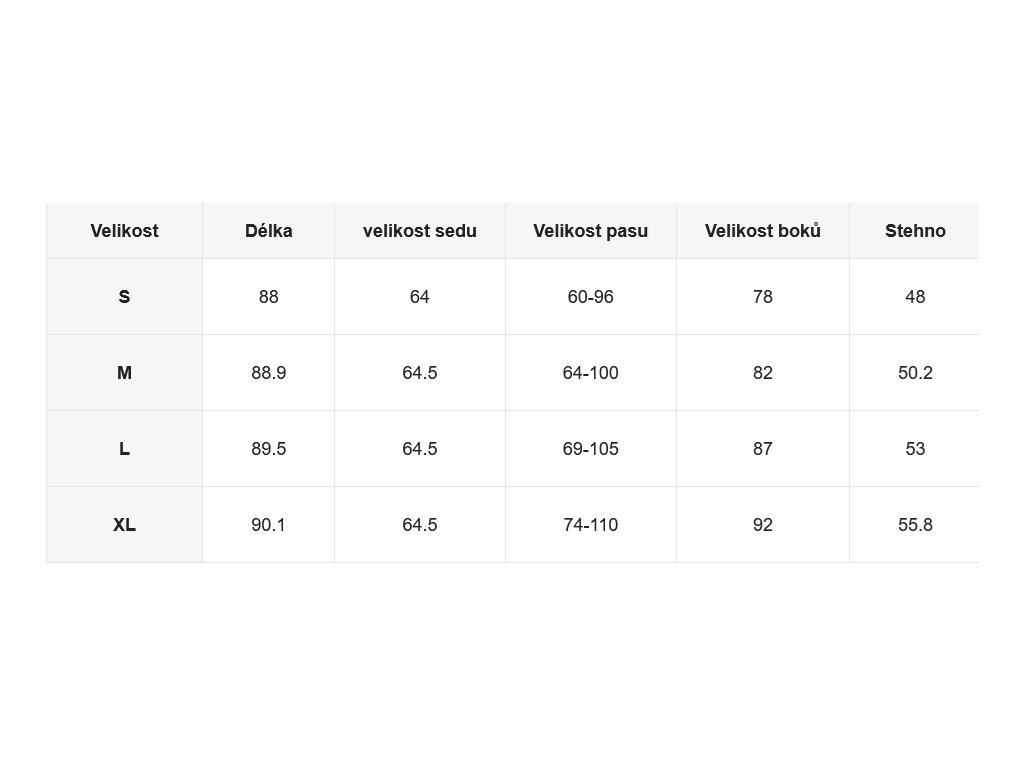
Task: Select the 90.1 length cell
Action: click(x=268, y=524)
